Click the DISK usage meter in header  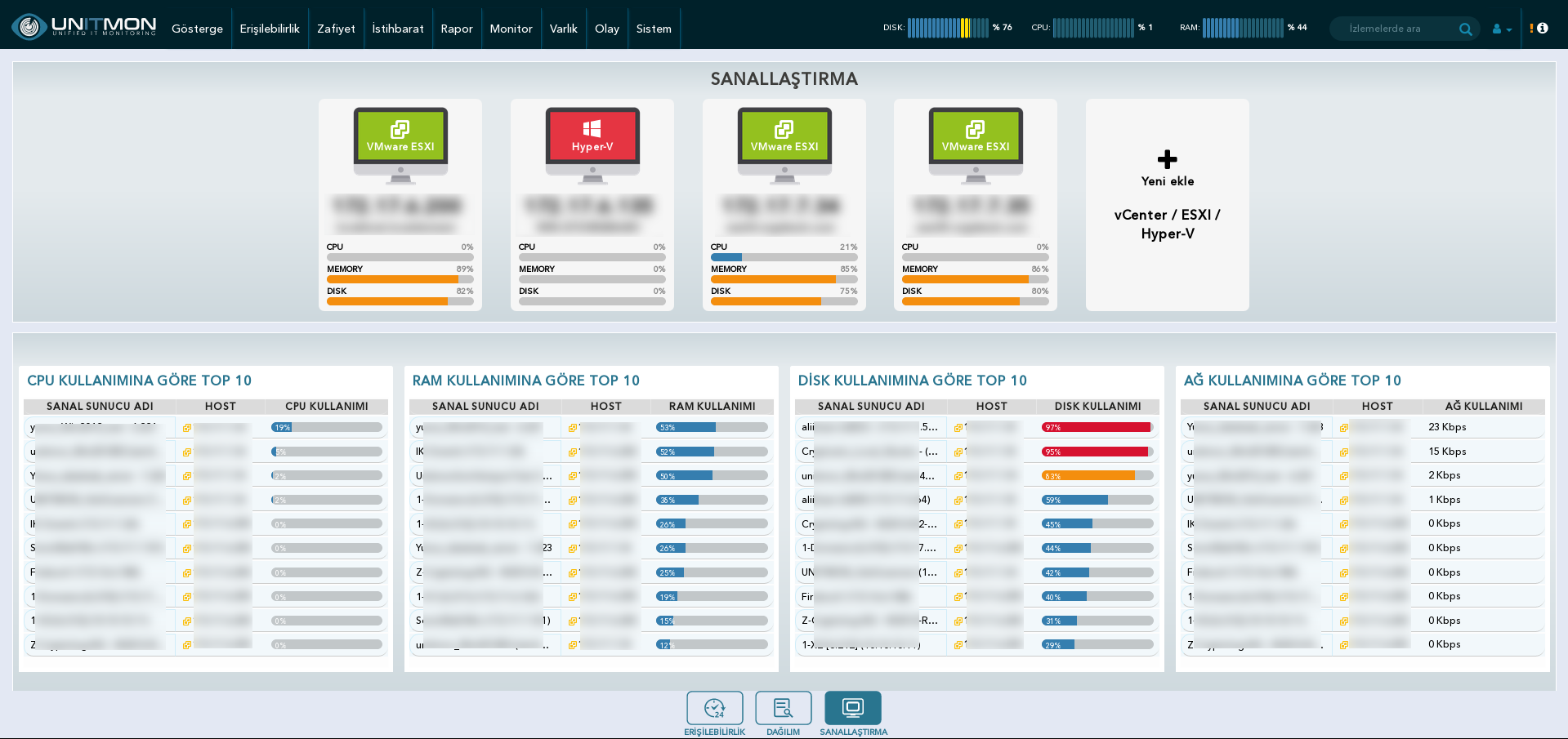pos(948,28)
